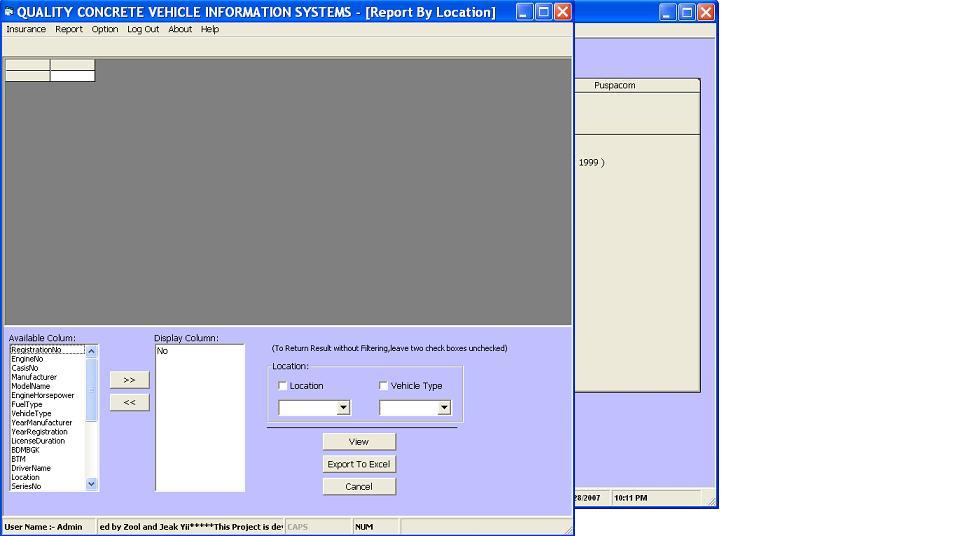
Task: Click the scroll down arrow in Available Column list
Action: click(92, 484)
